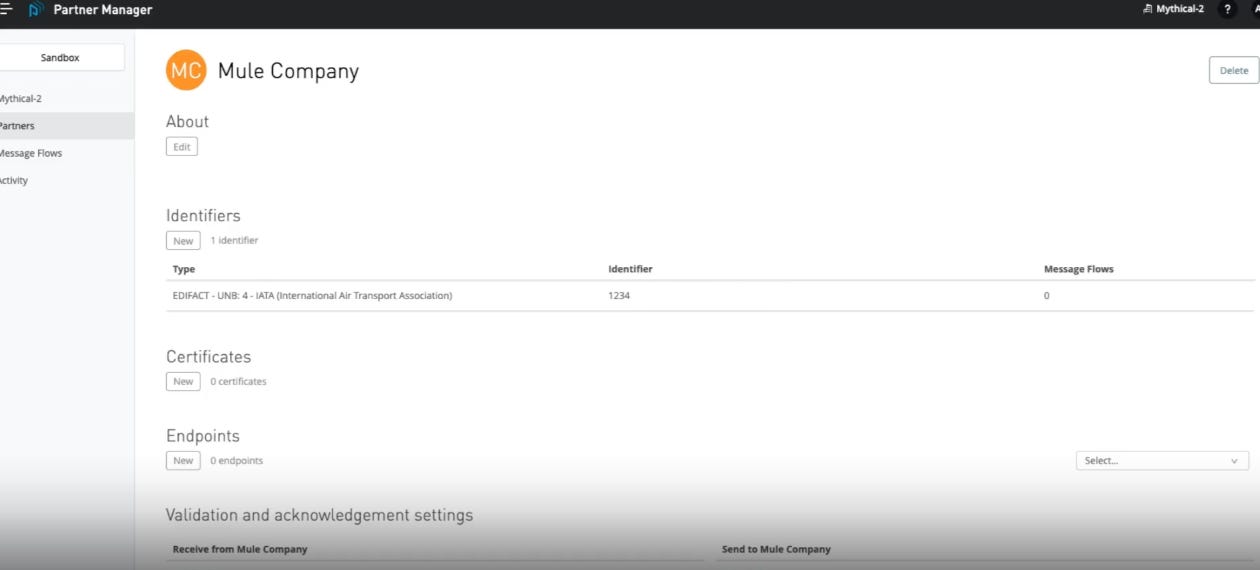Screen dimensions: 1260x570
Task: Open the Select... endpoint dropdown
Action: coord(1162,461)
